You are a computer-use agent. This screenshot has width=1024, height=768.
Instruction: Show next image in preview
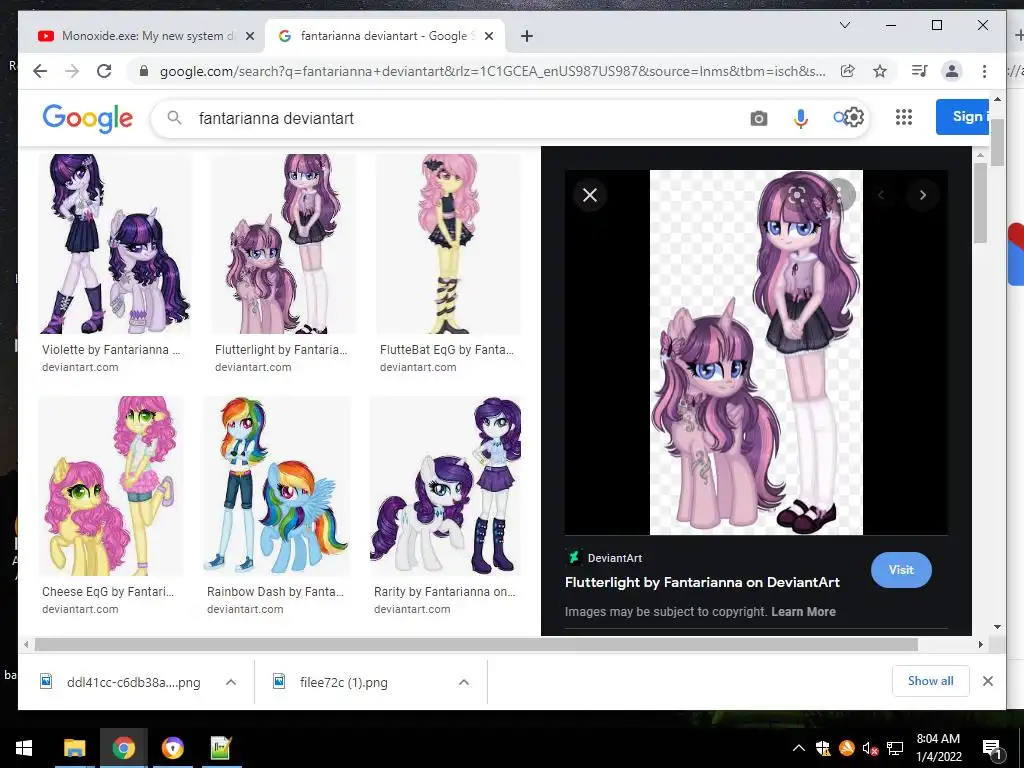click(x=923, y=195)
